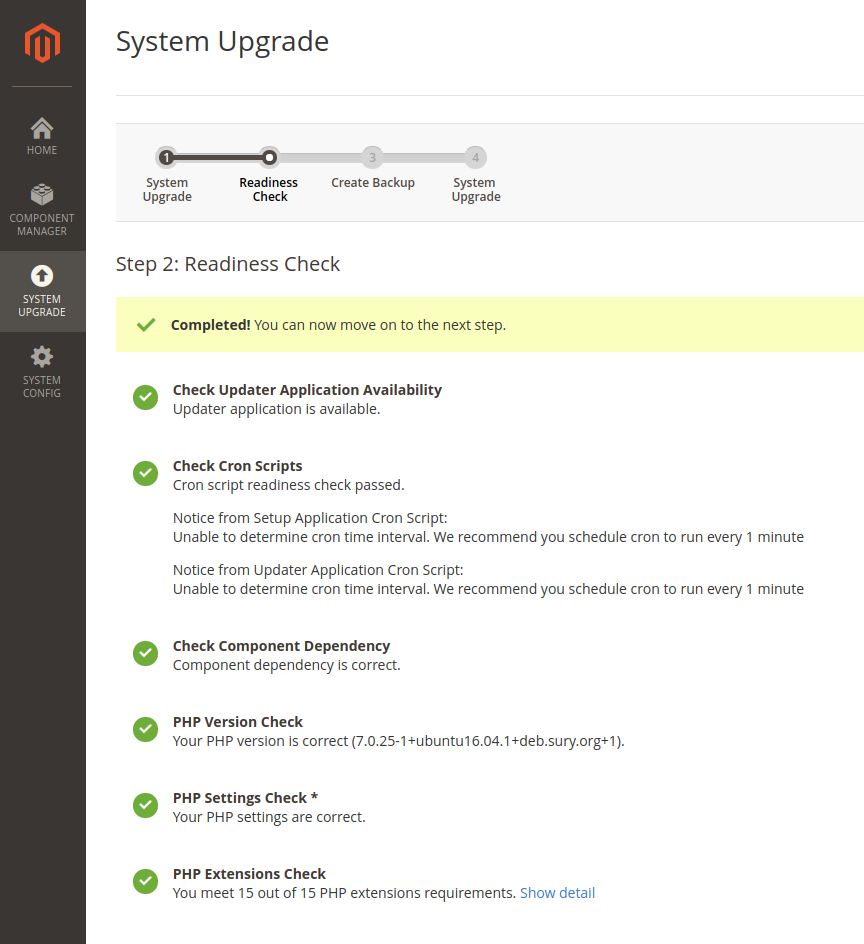
Task: Click check icon beside Check Component Dependency
Action: (146, 653)
